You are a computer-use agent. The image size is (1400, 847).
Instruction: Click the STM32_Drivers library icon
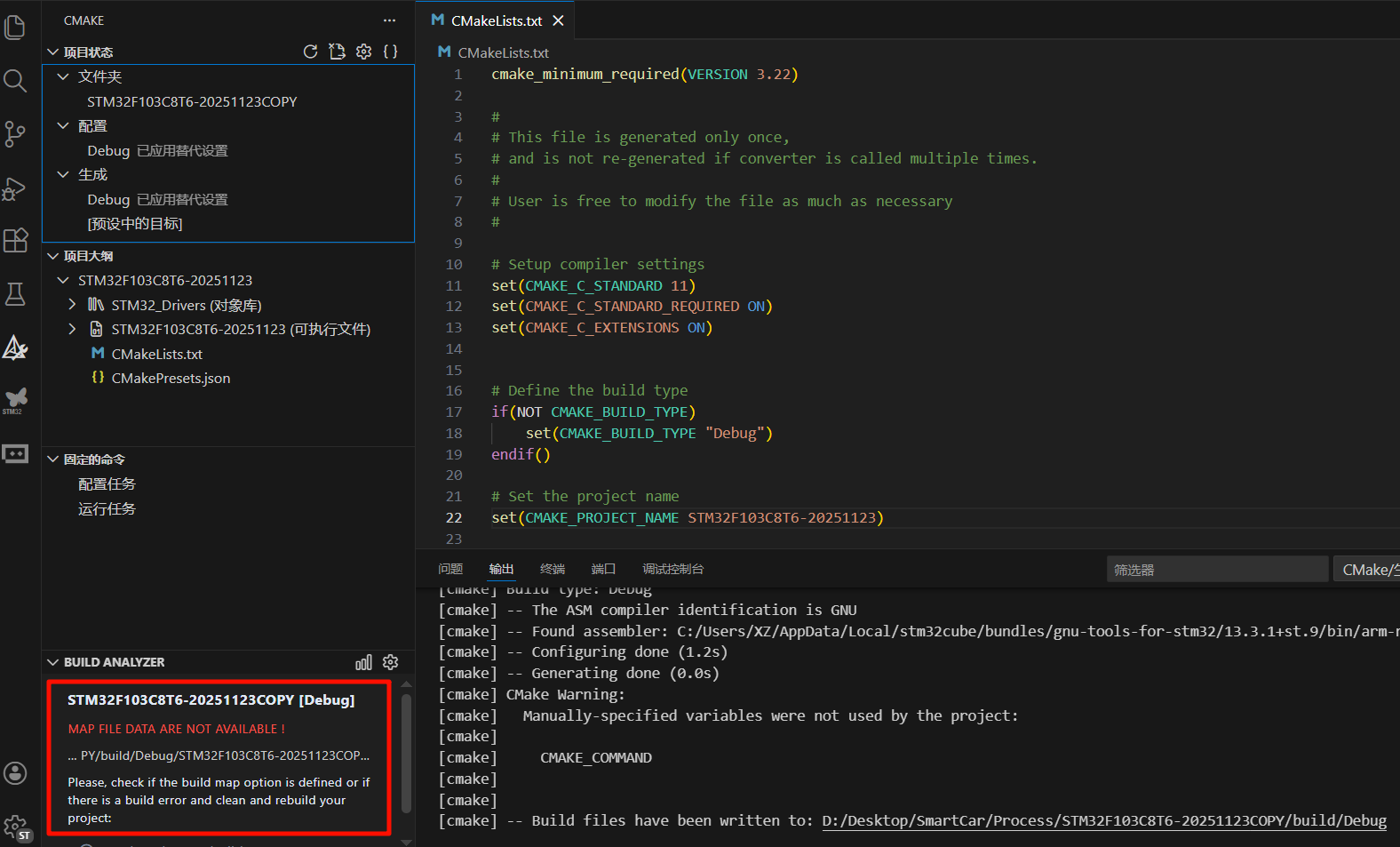coord(96,305)
